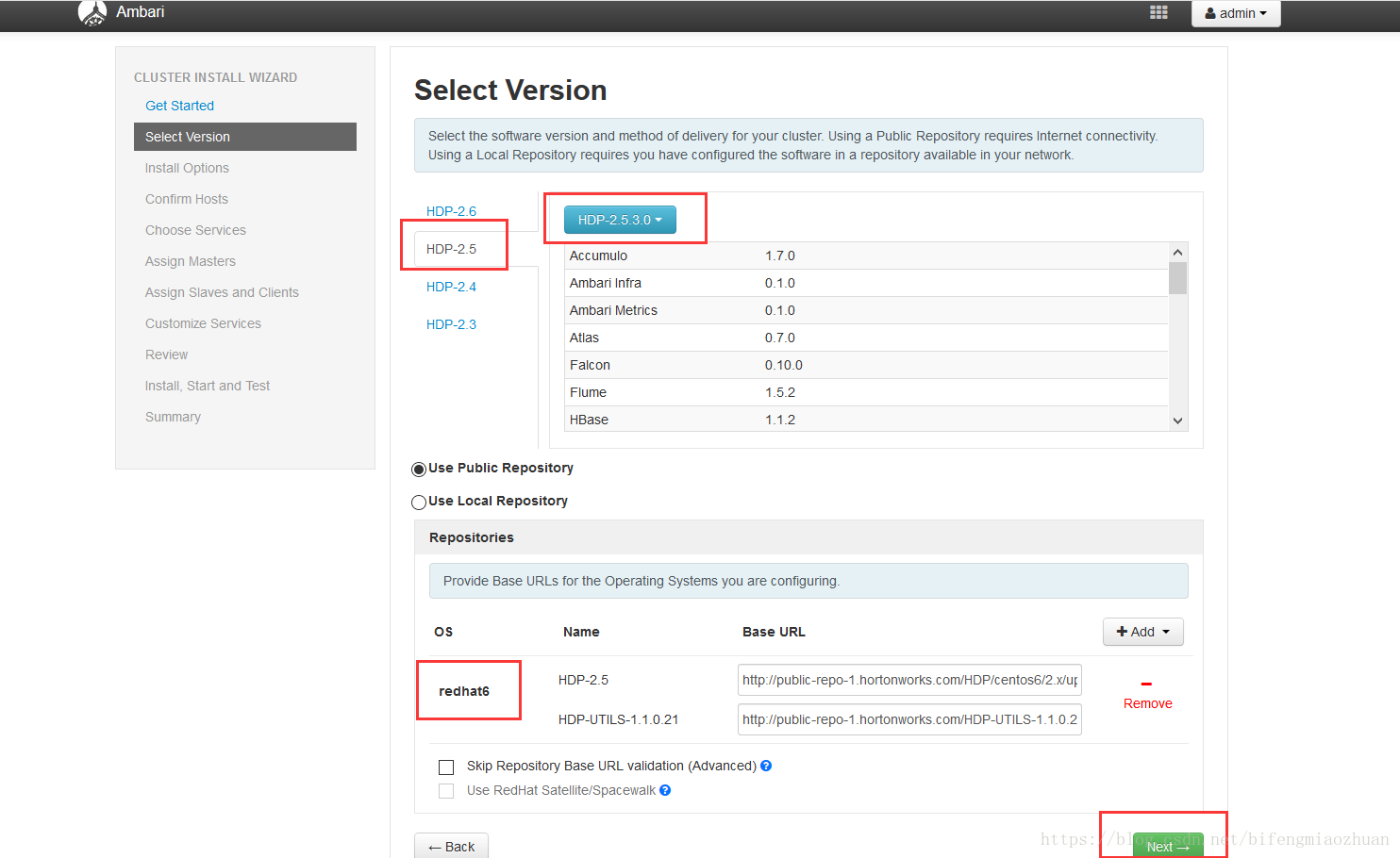Click Choose Services wizard step

click(x=195, y=230)
